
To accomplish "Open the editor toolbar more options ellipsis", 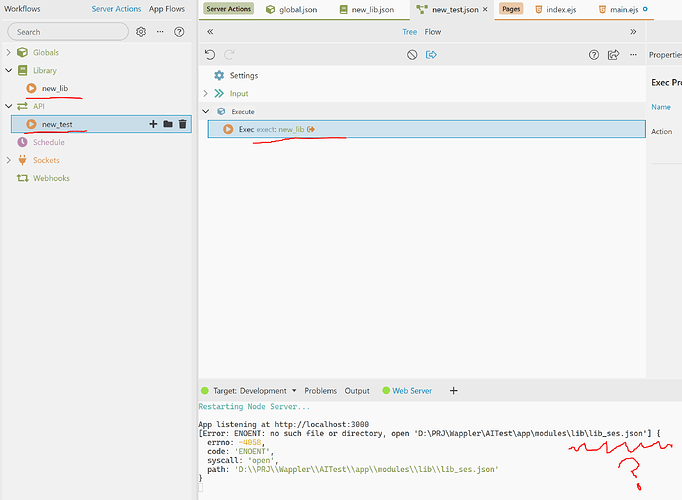I will point(633,54).
